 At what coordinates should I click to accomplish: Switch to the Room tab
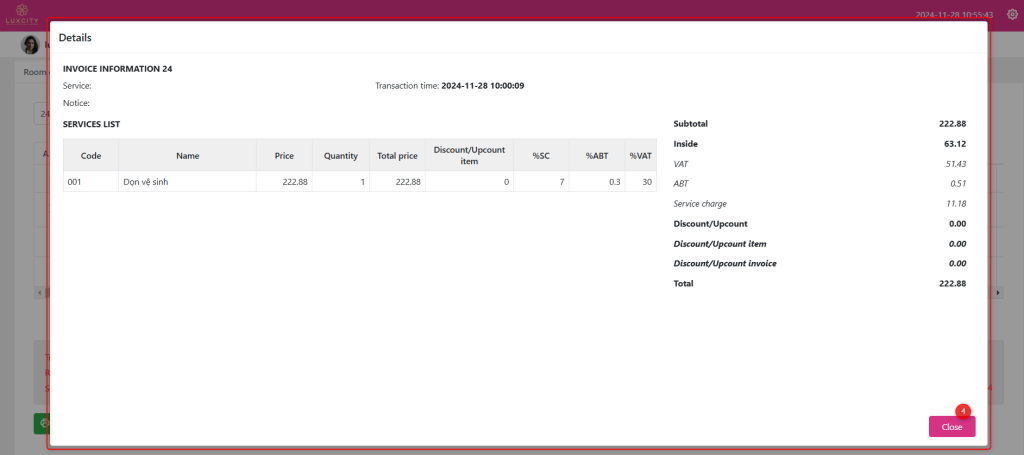(x=34, y=72)
